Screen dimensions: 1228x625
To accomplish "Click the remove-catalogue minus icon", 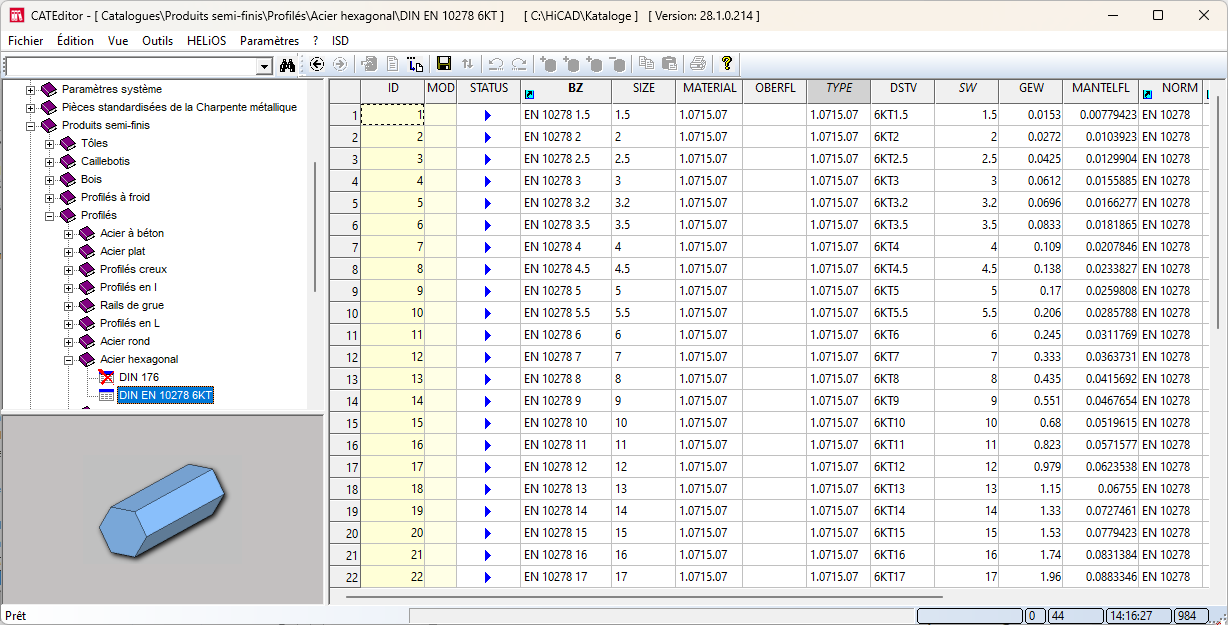I will (x=617, y=64).
